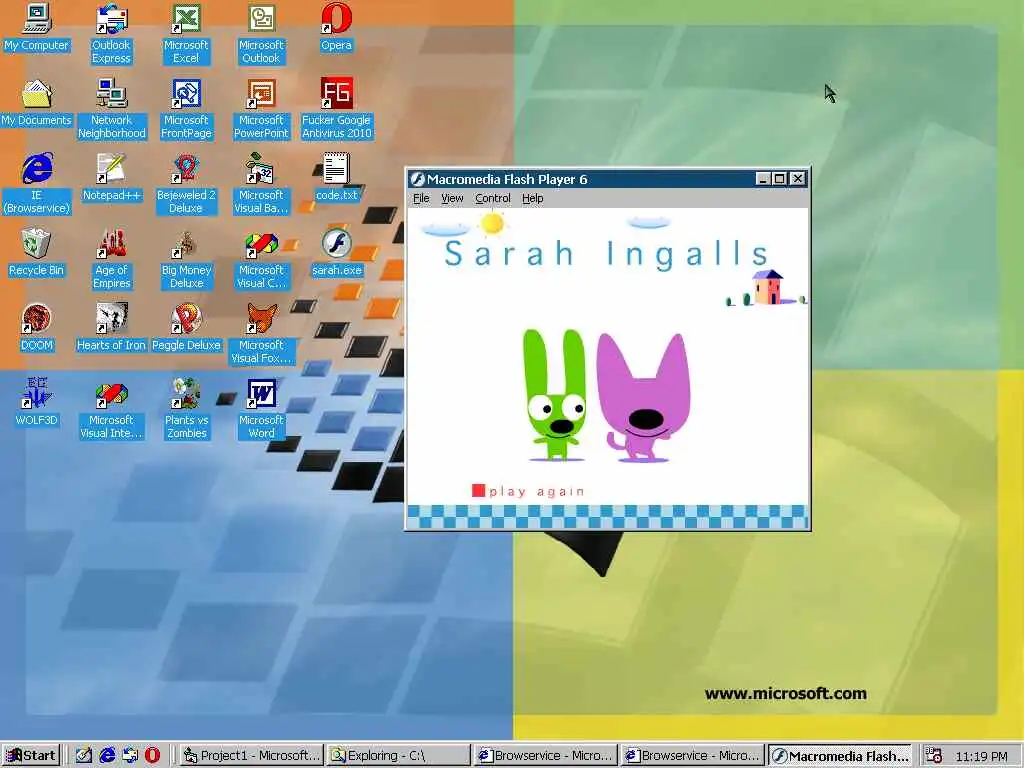Switch to first Browservice taskbar button

point(546,756)
